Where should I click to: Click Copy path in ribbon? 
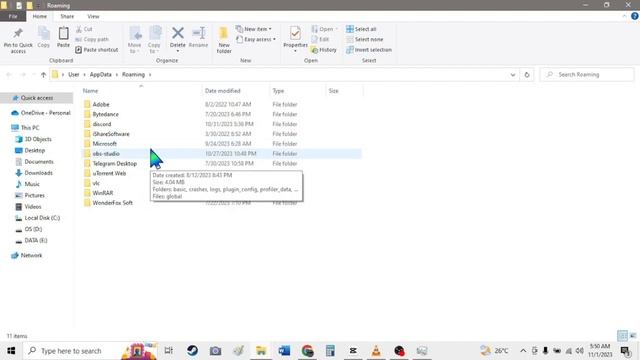pos(92,39)
